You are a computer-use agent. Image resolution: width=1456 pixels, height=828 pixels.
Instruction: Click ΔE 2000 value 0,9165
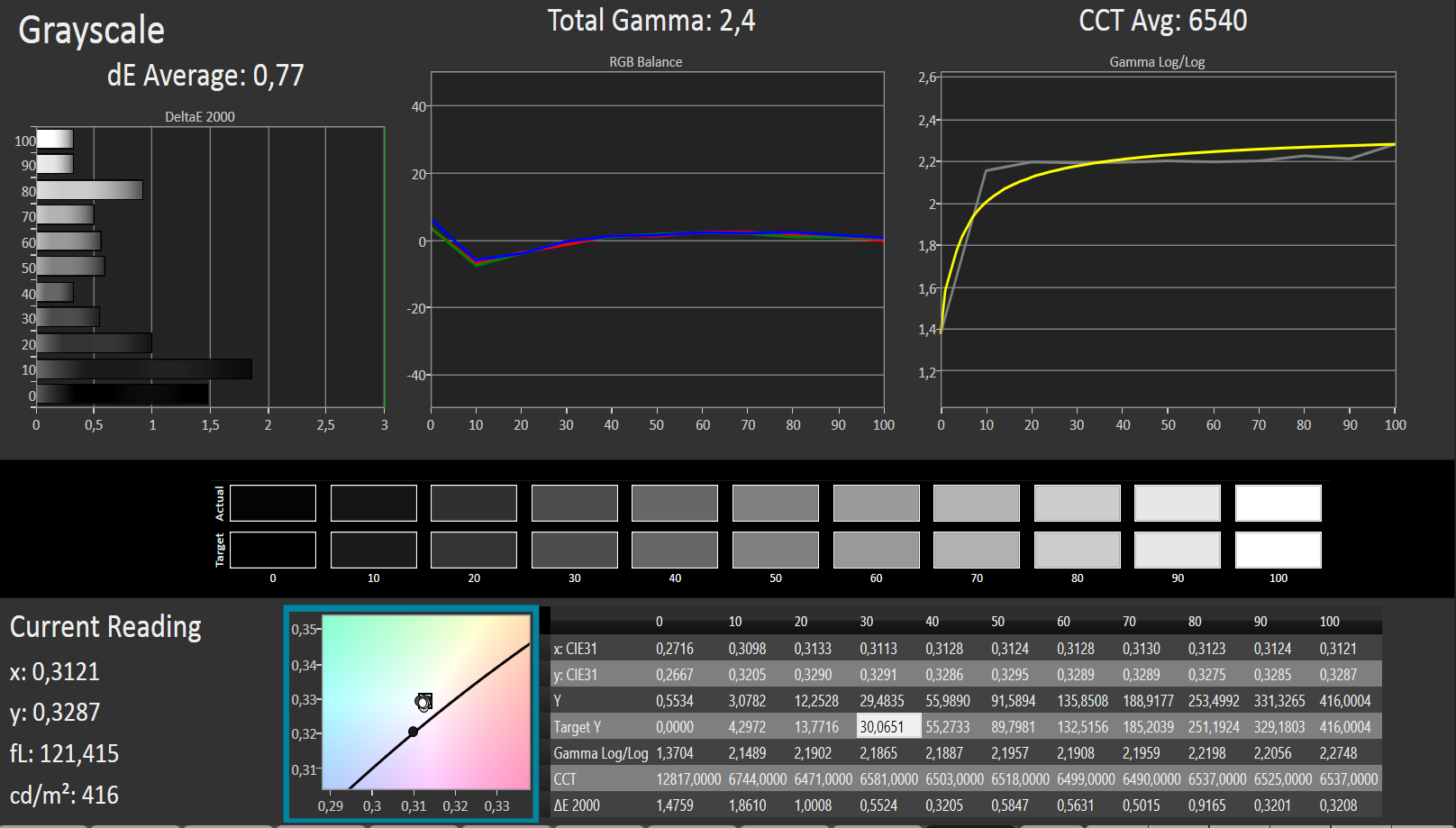[1207, 805]
